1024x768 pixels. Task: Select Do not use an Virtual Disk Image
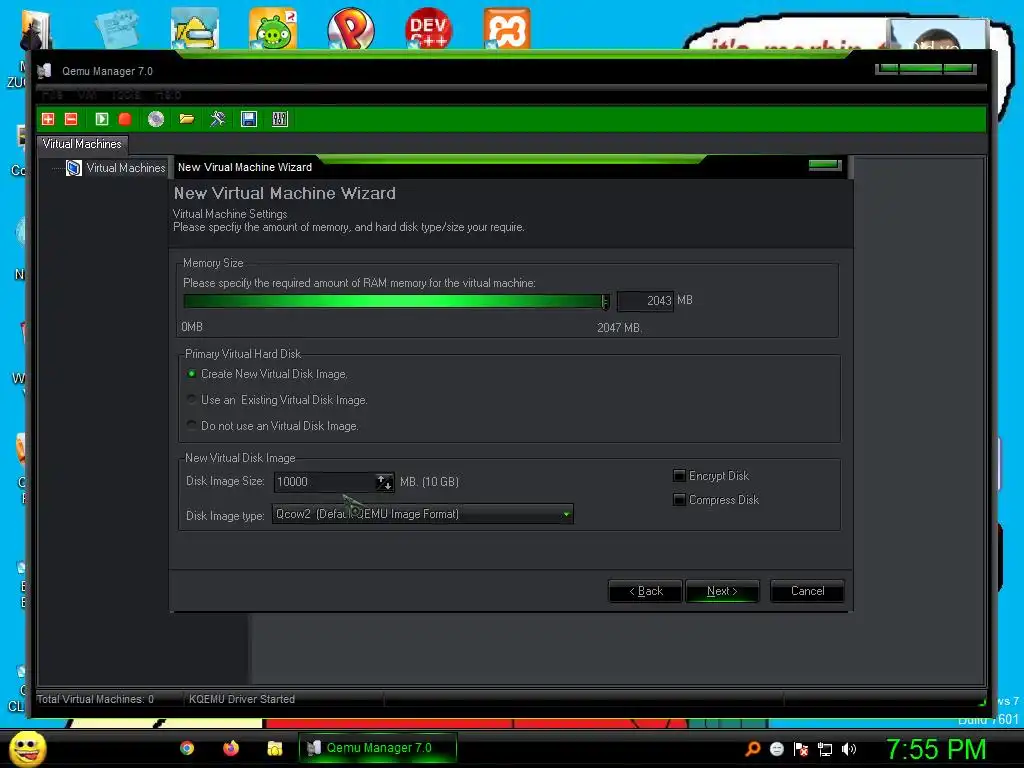coord(272,426)
